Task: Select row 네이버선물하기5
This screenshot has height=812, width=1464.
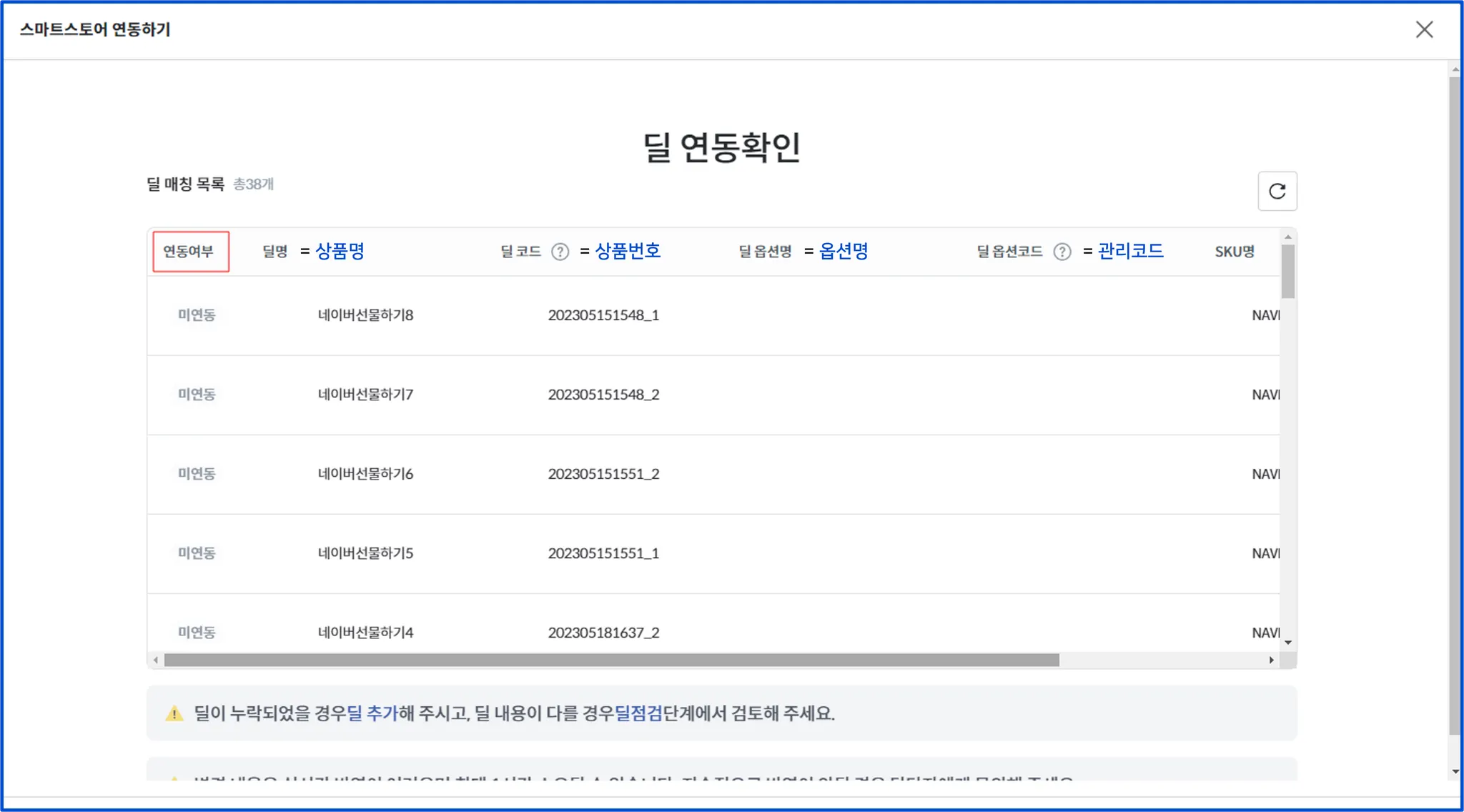Action: point(365,553)
